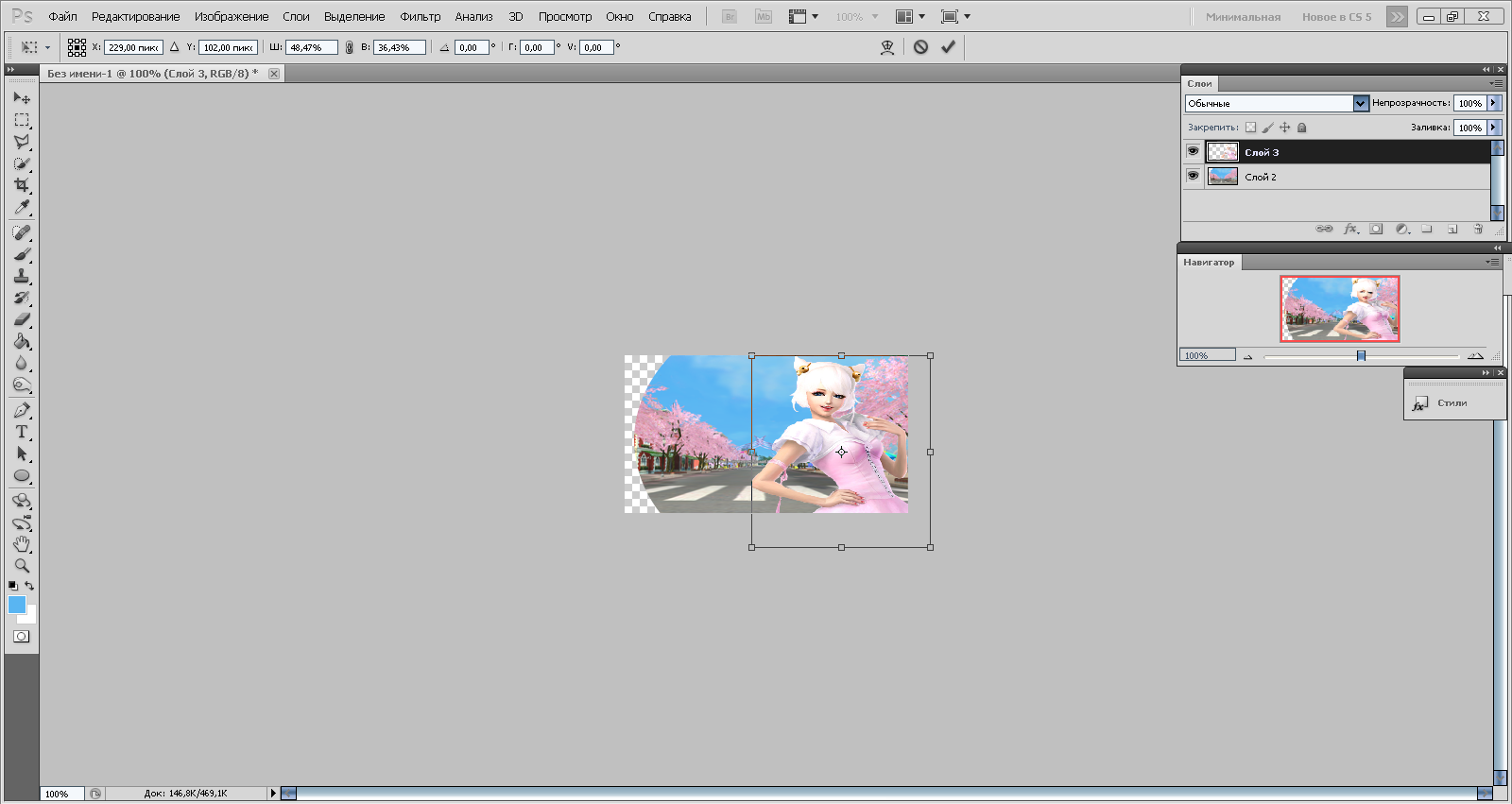Open the Изображение menu
The height and width of the screenshot is (804, 1512).
point(232,17)
